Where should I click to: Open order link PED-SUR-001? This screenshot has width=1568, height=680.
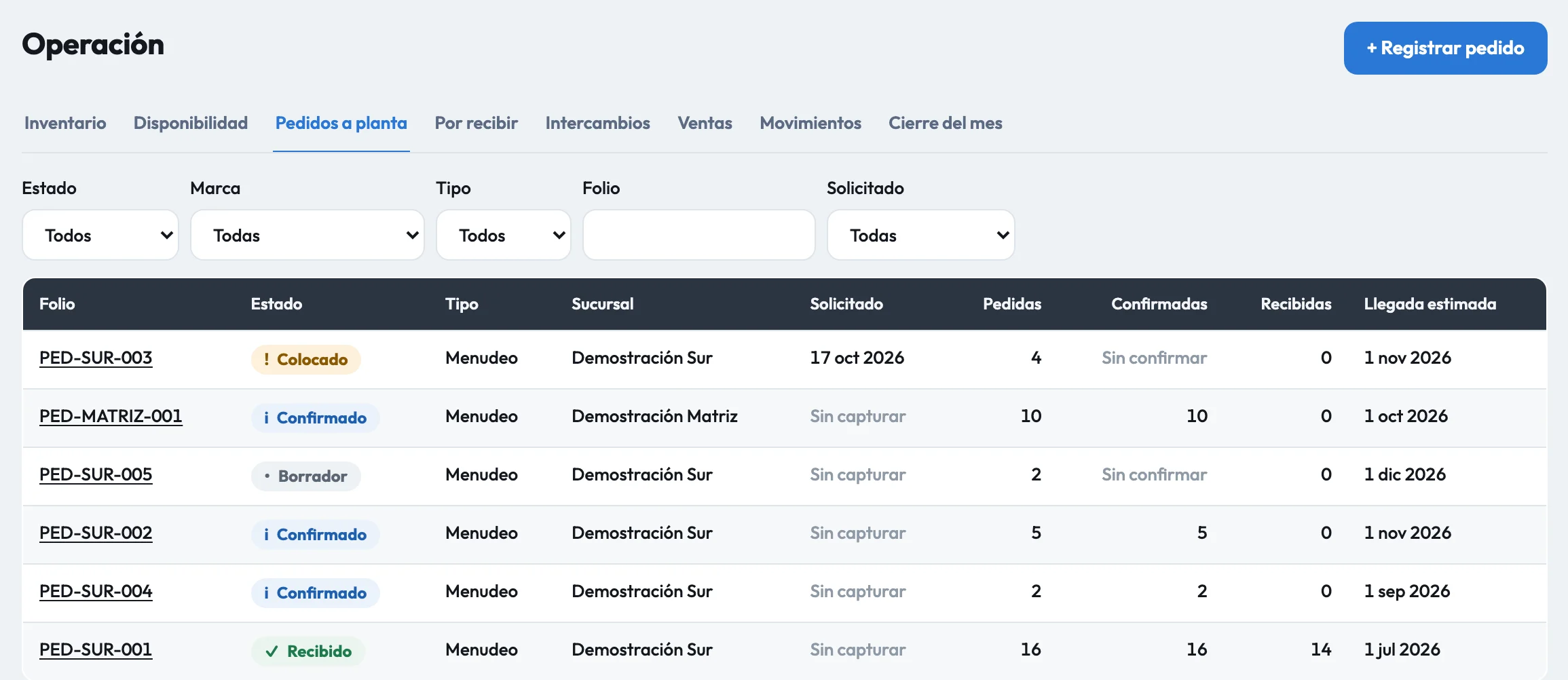point(96,649)
